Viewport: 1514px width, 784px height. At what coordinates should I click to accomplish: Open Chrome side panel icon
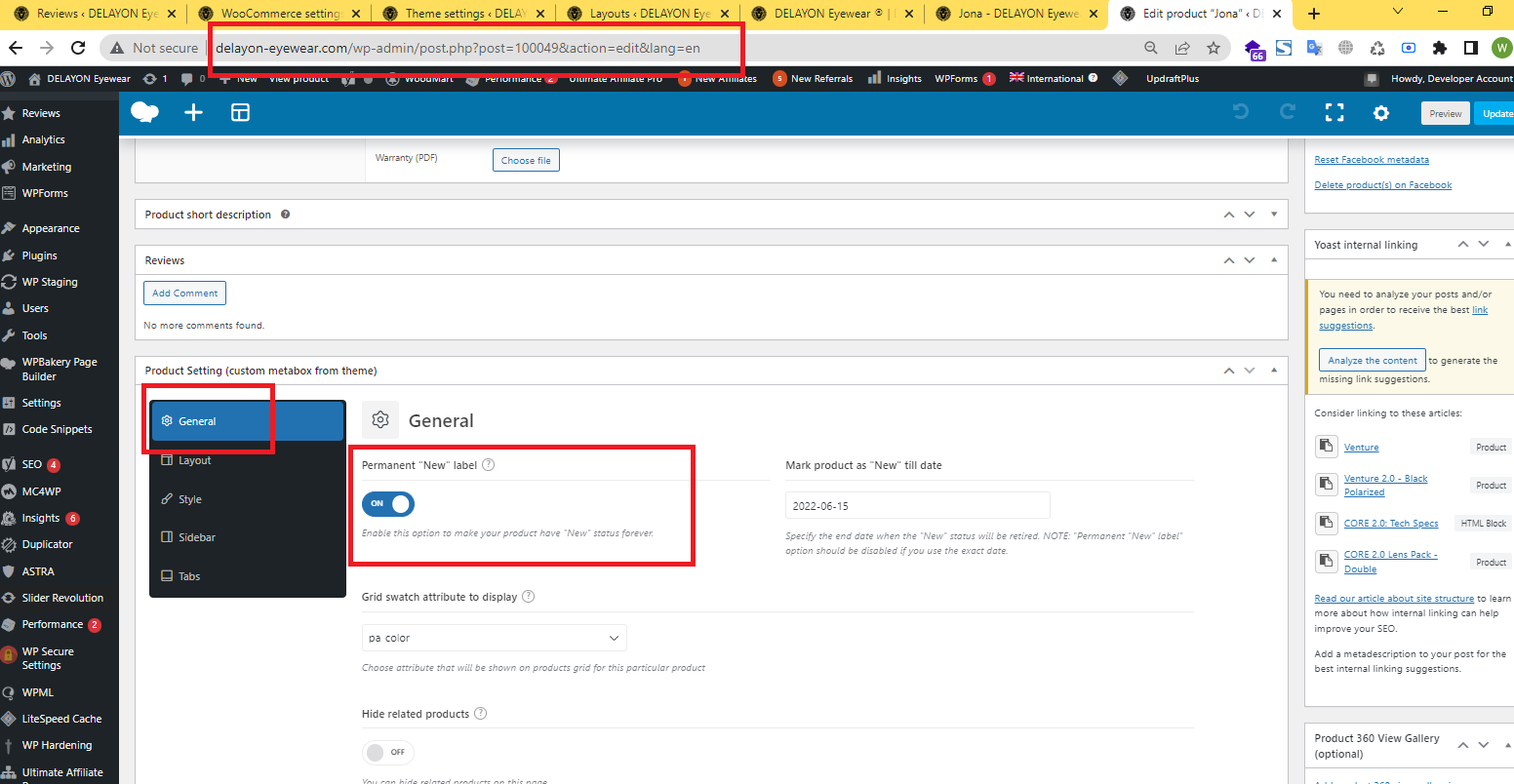point(1471,48)
